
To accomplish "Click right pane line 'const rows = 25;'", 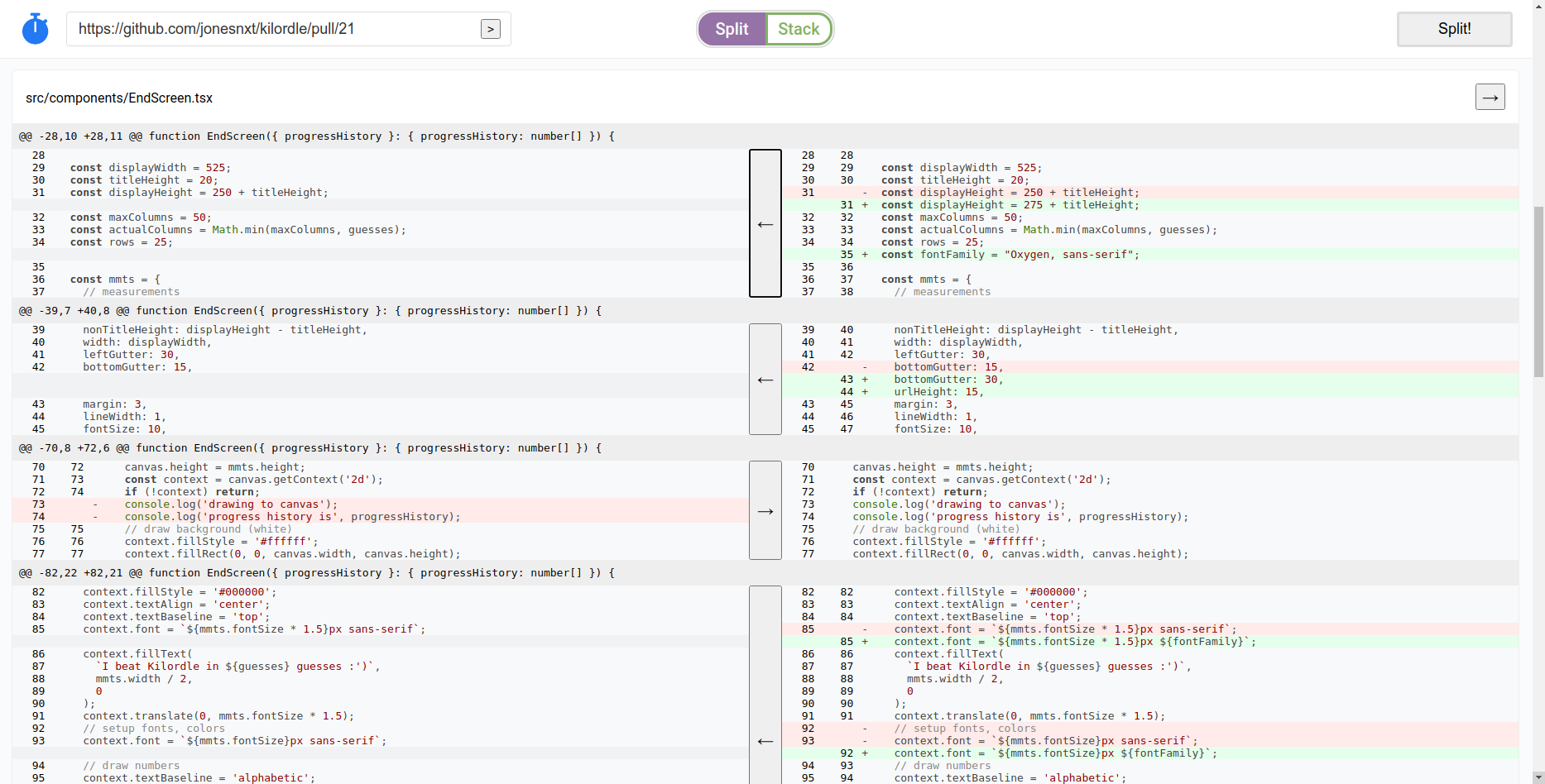I will click(1150, 242).
